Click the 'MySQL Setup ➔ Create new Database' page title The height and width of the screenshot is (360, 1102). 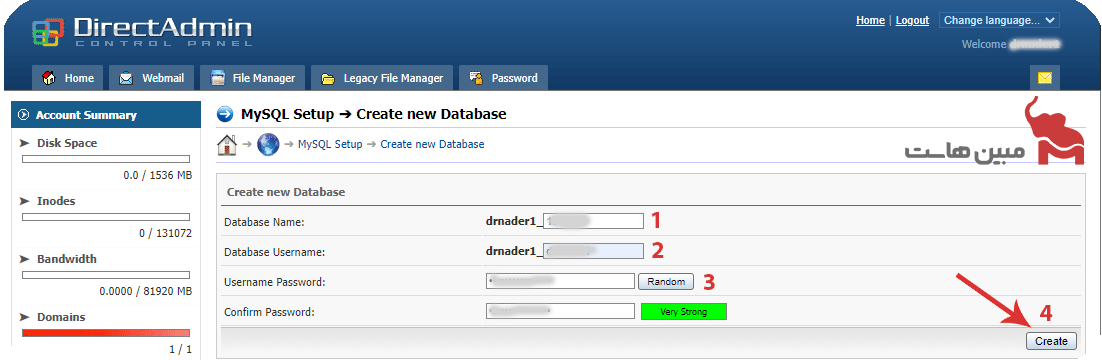click(x=373, y=114)
